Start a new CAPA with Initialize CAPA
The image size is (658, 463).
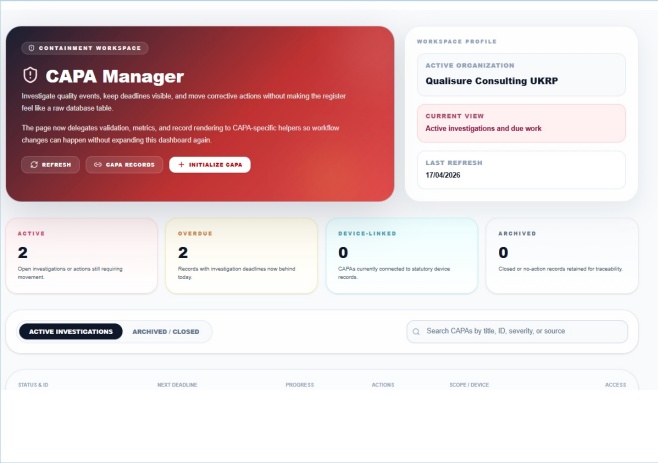(210, 165)
